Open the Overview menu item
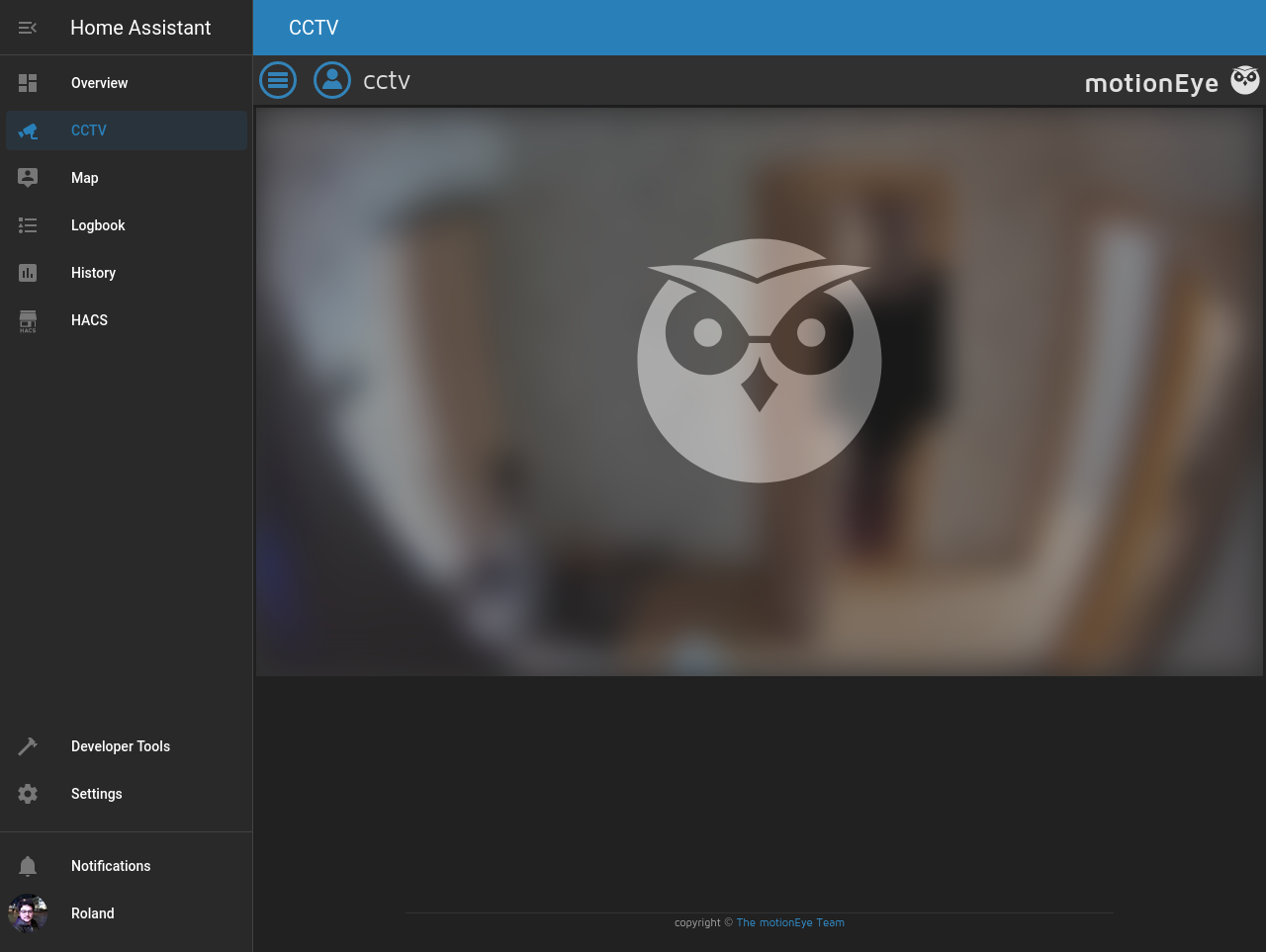Image resolution: width=1266 pixels, height=952 pixels. coord(127,83)
